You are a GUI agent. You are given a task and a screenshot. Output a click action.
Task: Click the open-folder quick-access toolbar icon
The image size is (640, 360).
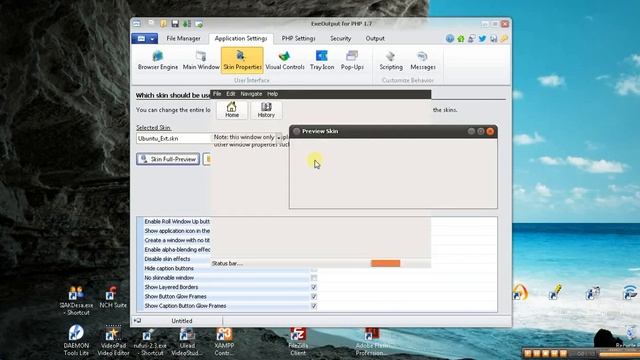[163, 24]
